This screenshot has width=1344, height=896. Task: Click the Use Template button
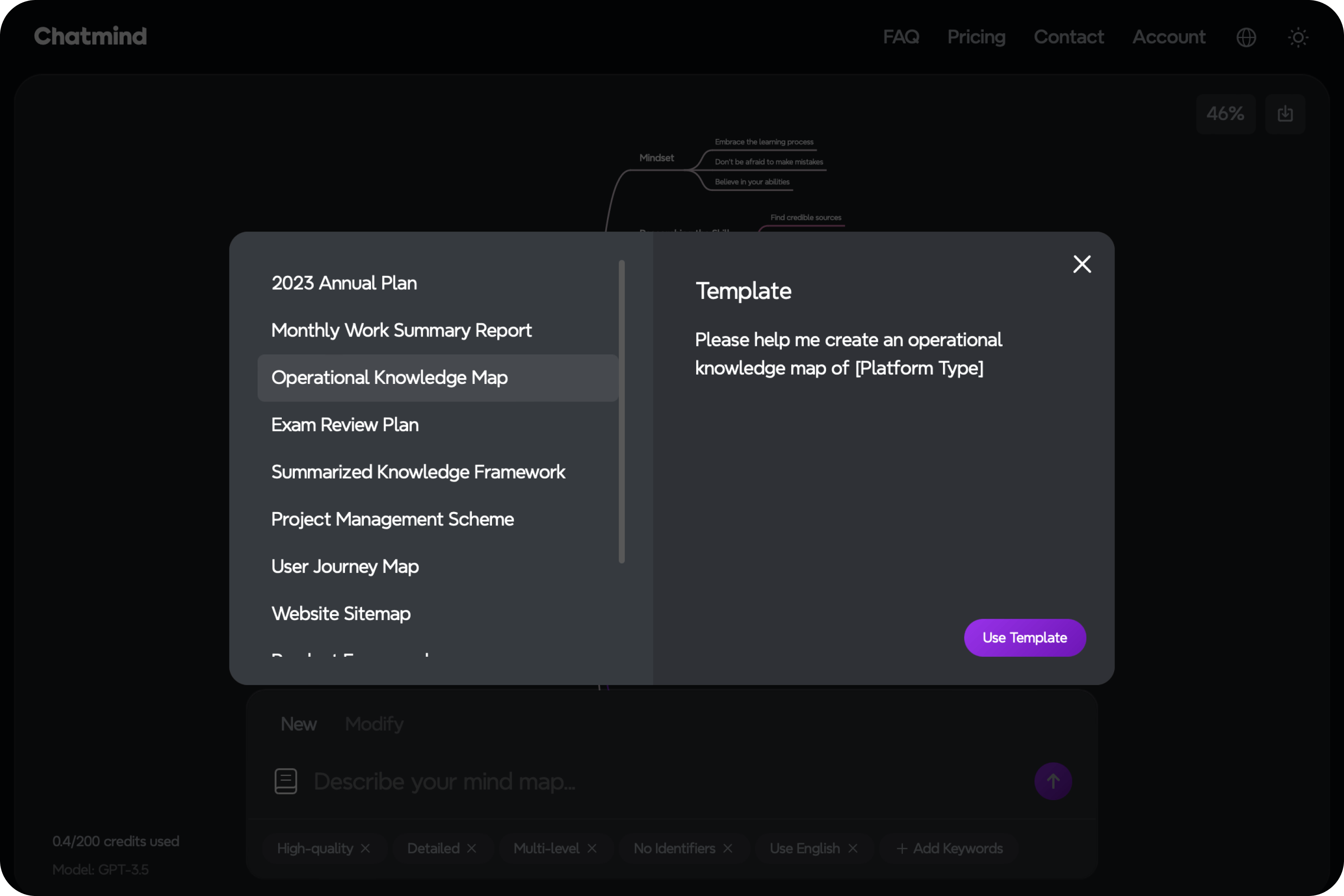tap(1025, 638)
